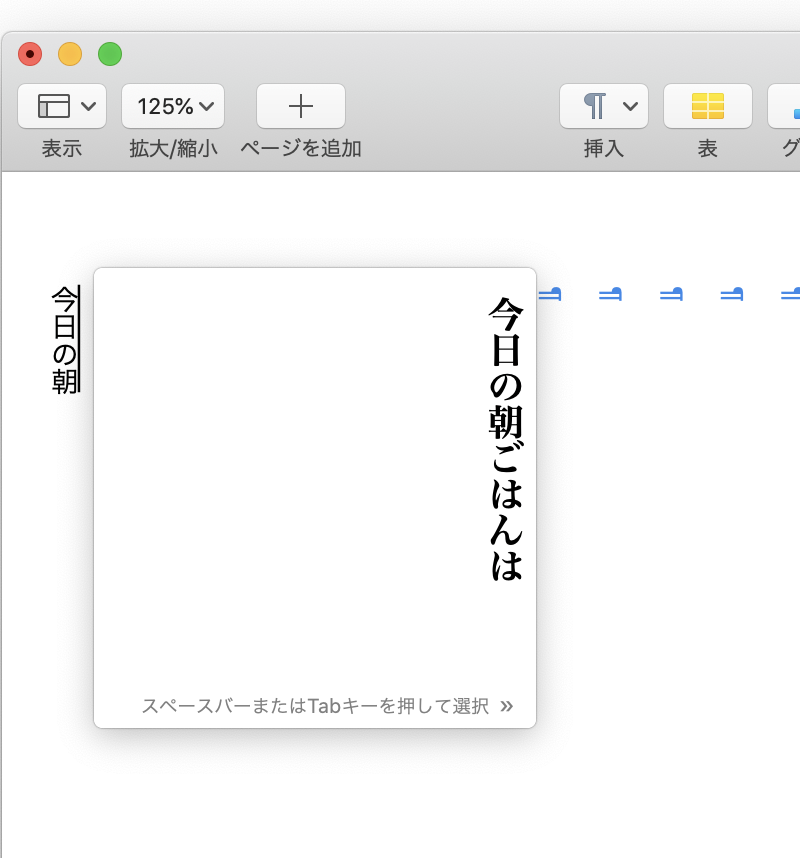Click the partially visible グラフ chart icon

coord(786,106)
